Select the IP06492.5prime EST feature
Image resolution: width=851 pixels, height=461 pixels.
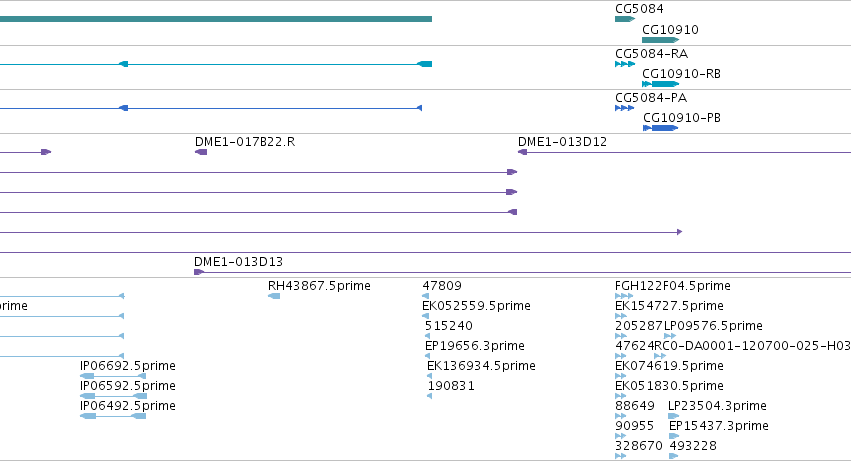click(x=113, y=416)
